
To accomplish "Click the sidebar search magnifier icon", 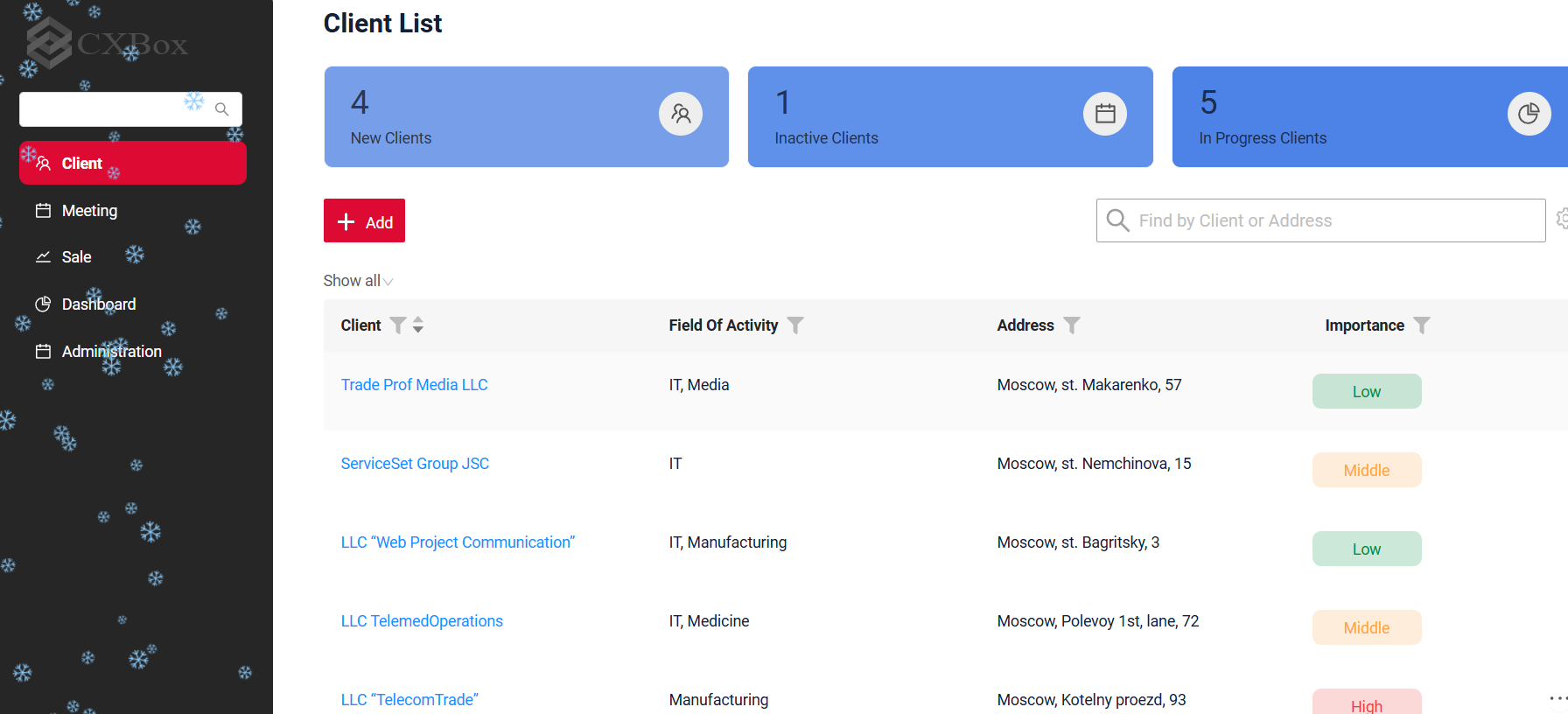I will 222,109.
